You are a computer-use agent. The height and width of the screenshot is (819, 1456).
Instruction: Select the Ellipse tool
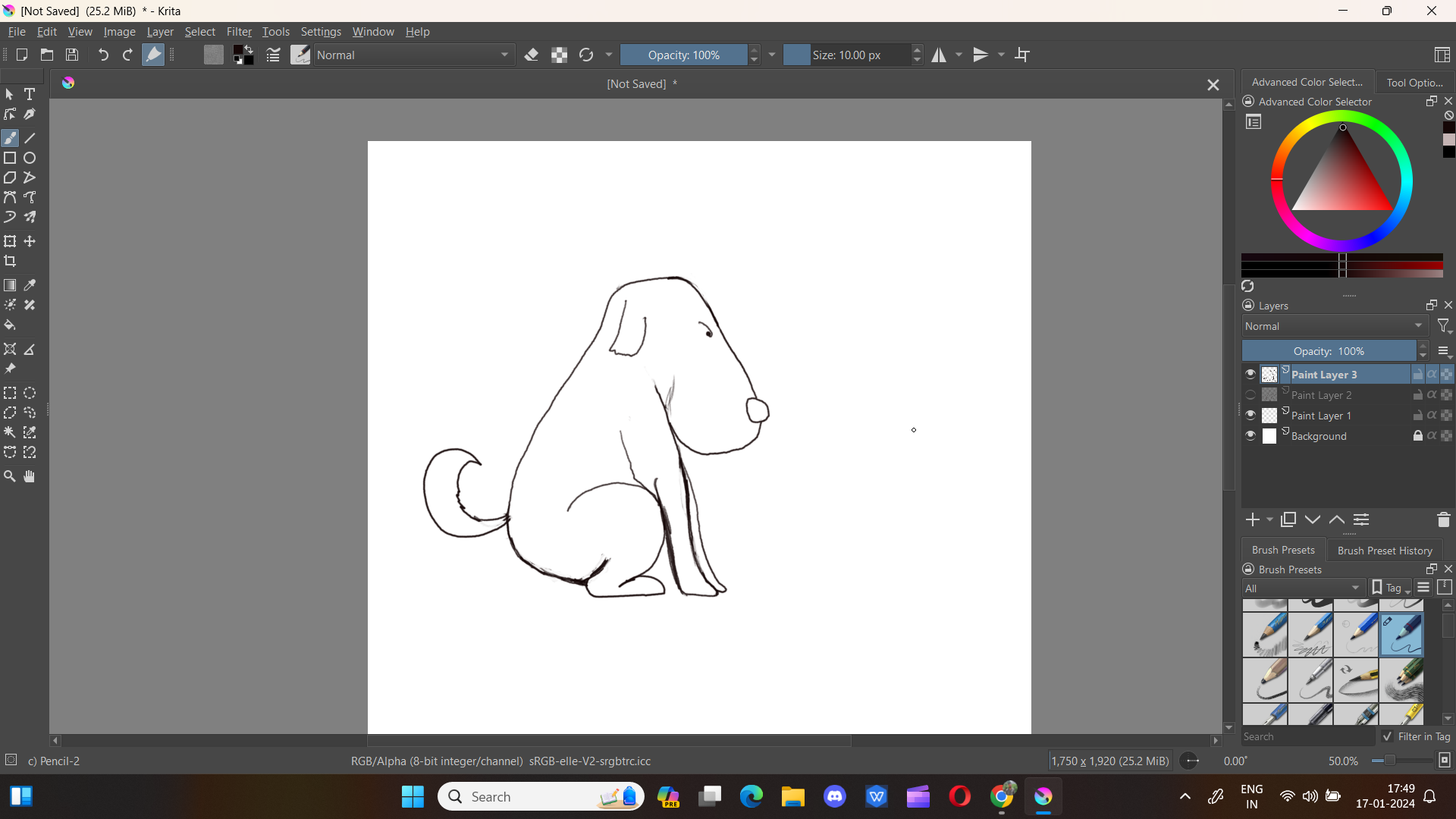(x=30, y=158)
